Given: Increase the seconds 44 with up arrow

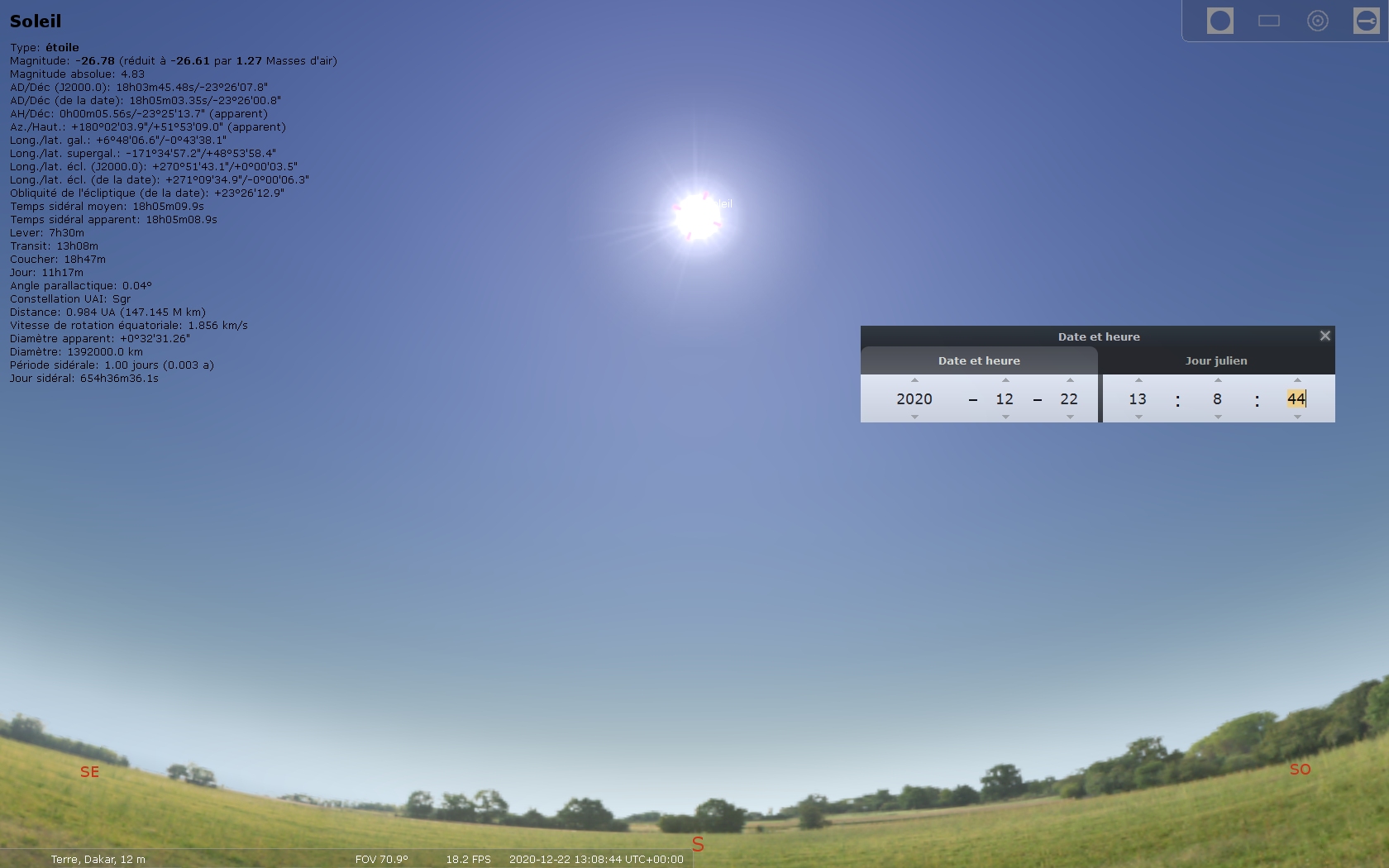Looking at the screenshot, I should [x=1297, y=380].
